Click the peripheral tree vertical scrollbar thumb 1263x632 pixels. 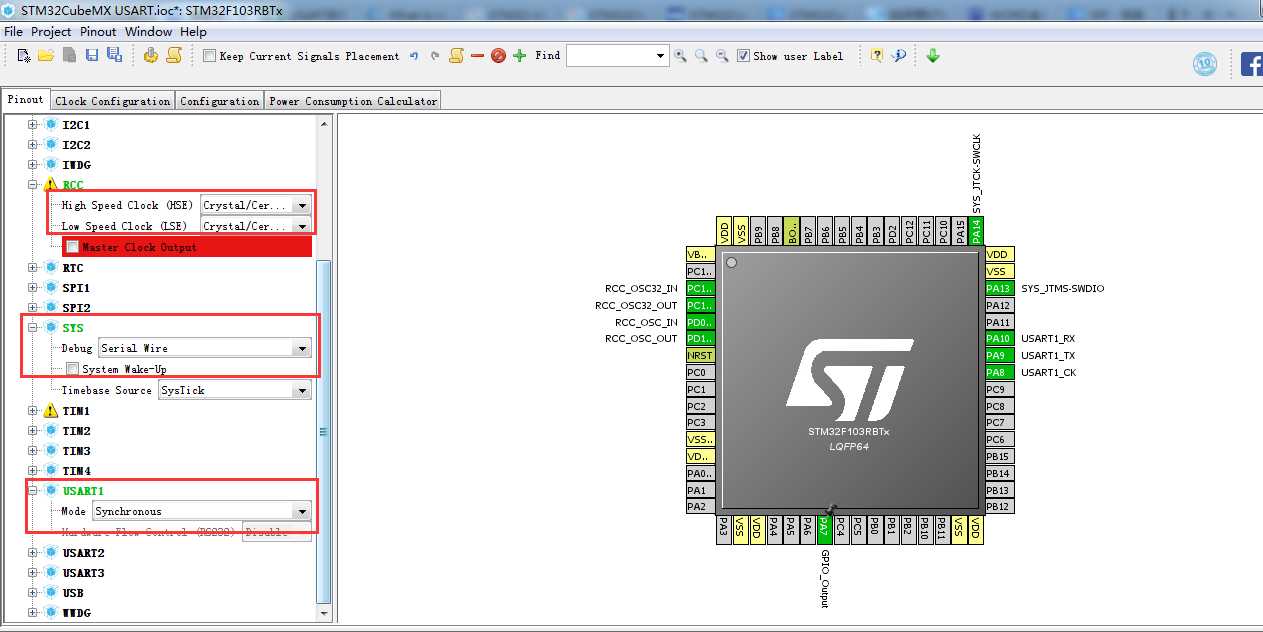coord(323,430)
